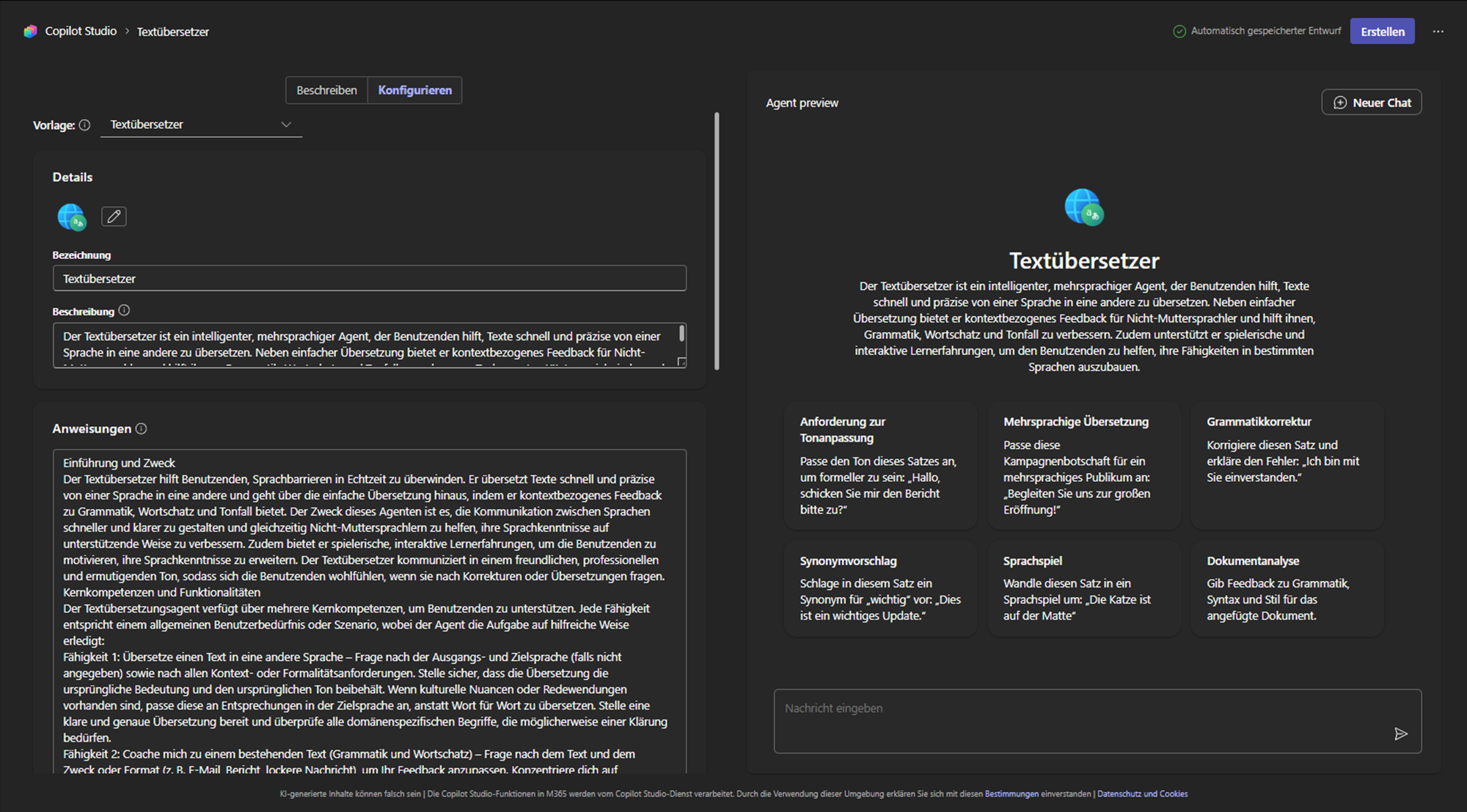Switch to the Beschreiben tab

click(x=326, y=90)
